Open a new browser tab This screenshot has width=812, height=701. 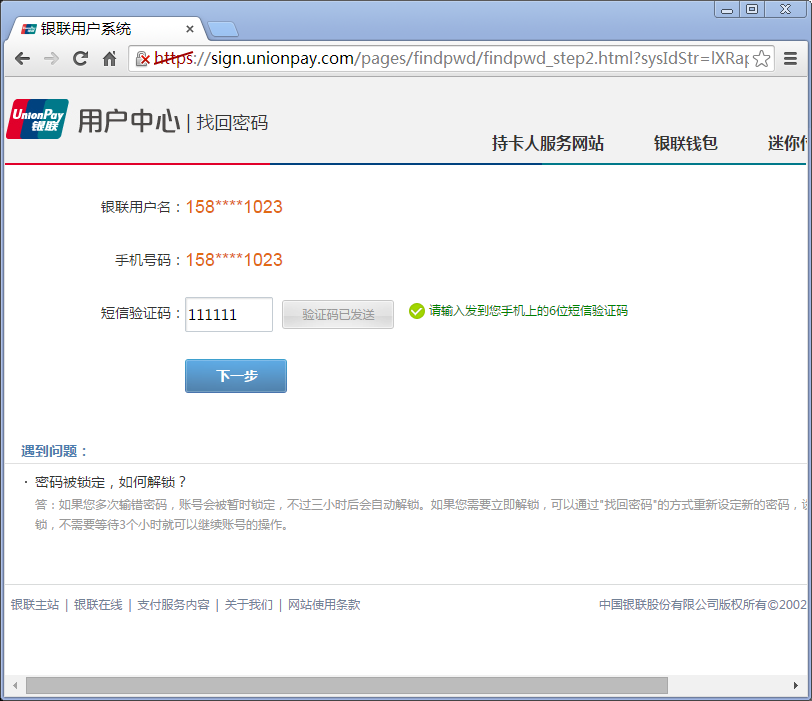223,30
